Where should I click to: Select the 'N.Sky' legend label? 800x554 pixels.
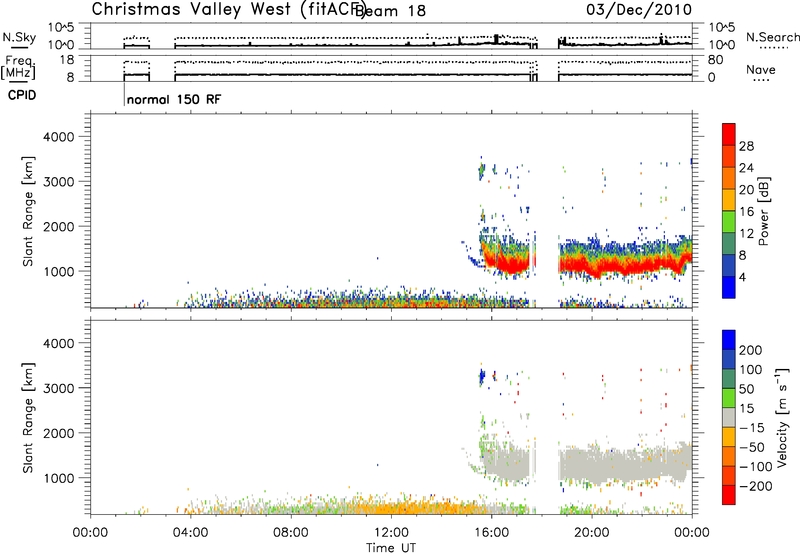tap(19, 37)
